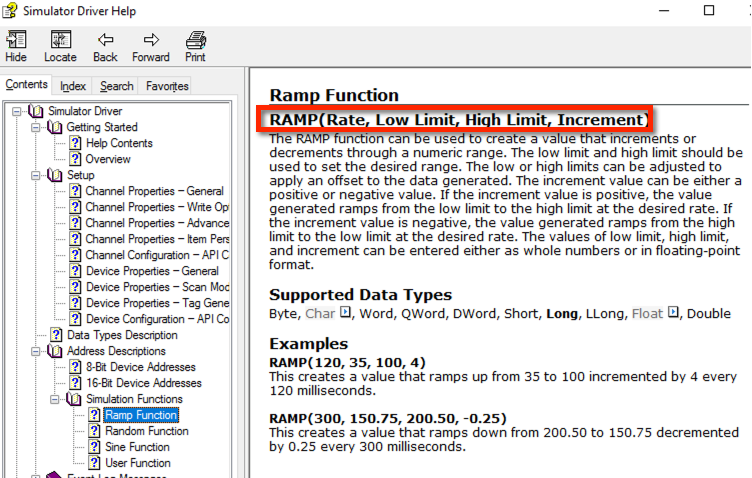
Task: Open the Float data type link
Action: [x=647, y=314]
